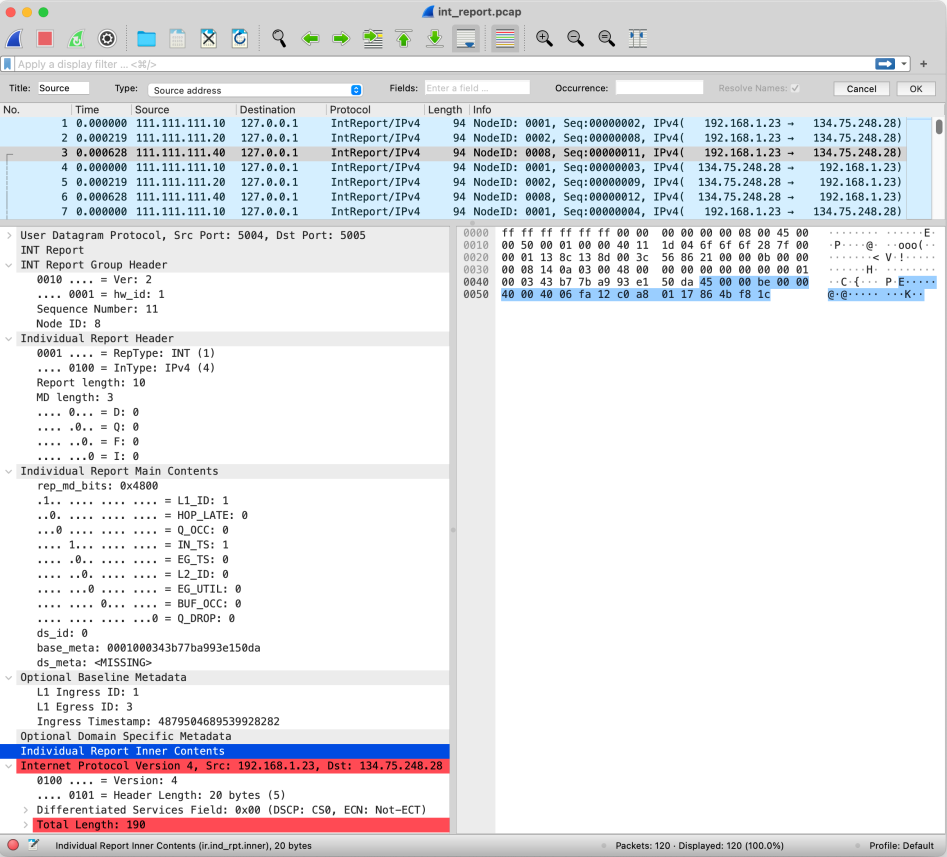Select Optional Domain Specific Metadata row
Viewport: 947px width, 857px height.
[225, 736]
